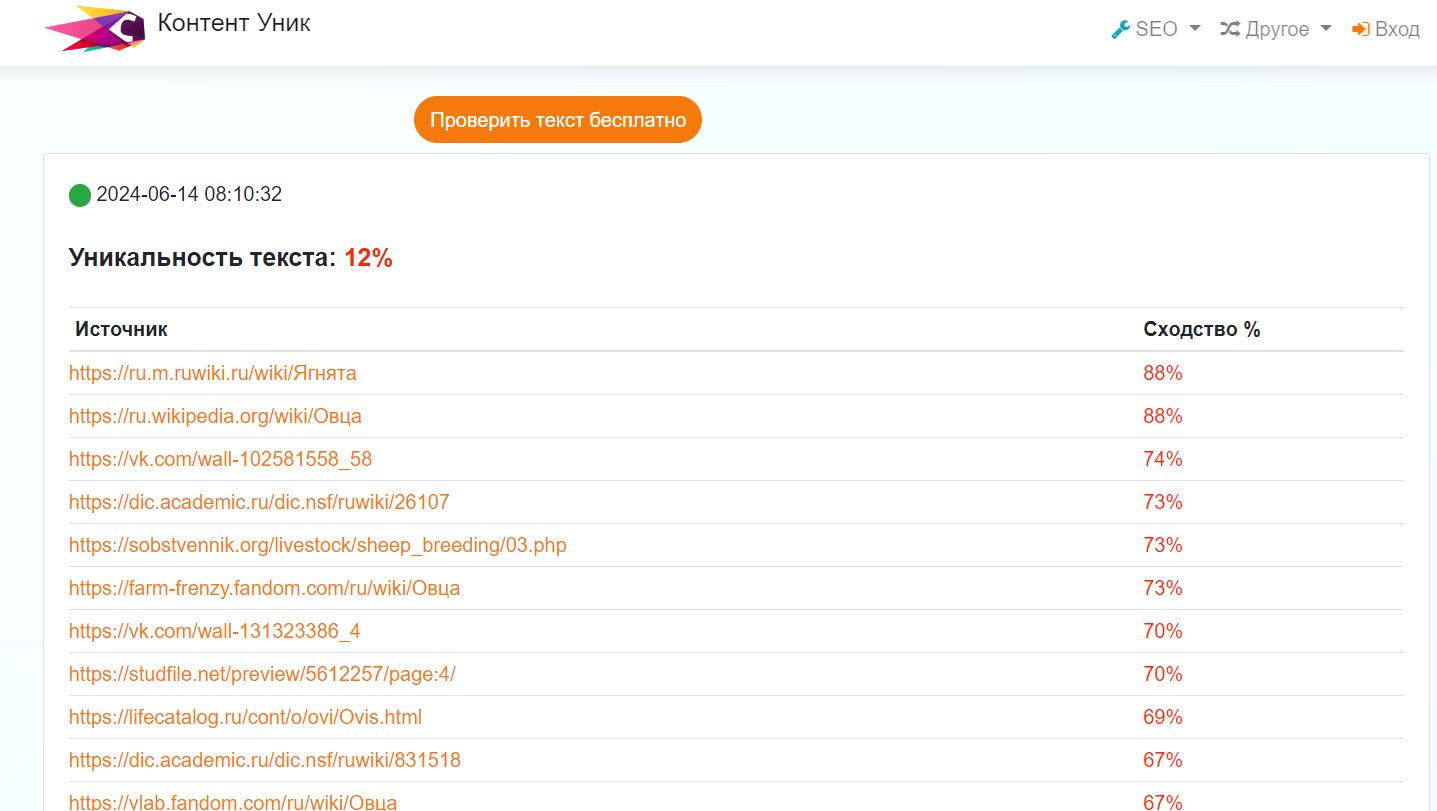1437x811 pixels.
Task: Open the studfile.net preview link
Action: (x=262, y=674)
